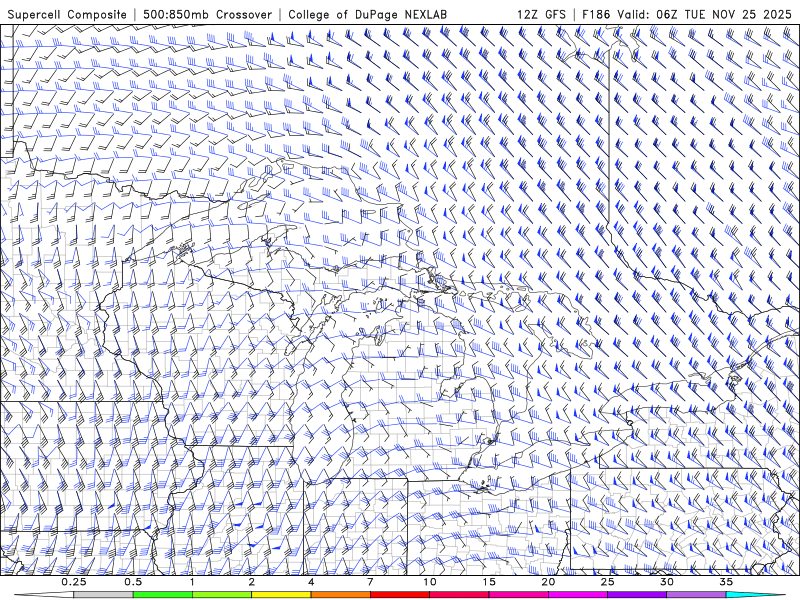
Task: Click the '30' legend tick label
Action: click(x=667, y=582)
